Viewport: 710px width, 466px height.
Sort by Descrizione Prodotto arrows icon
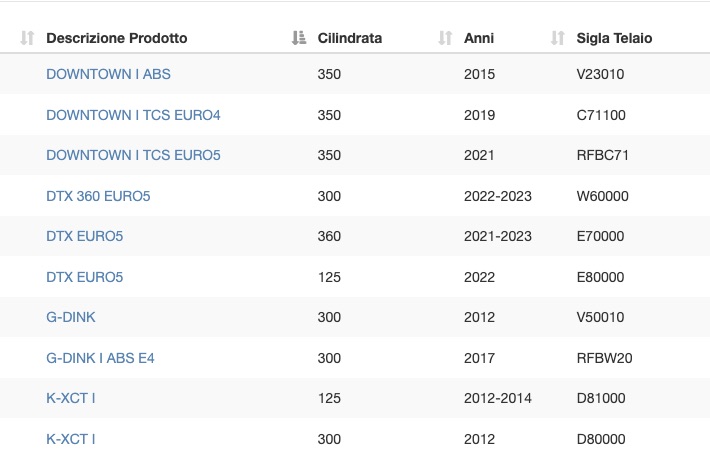click(27, 38)
